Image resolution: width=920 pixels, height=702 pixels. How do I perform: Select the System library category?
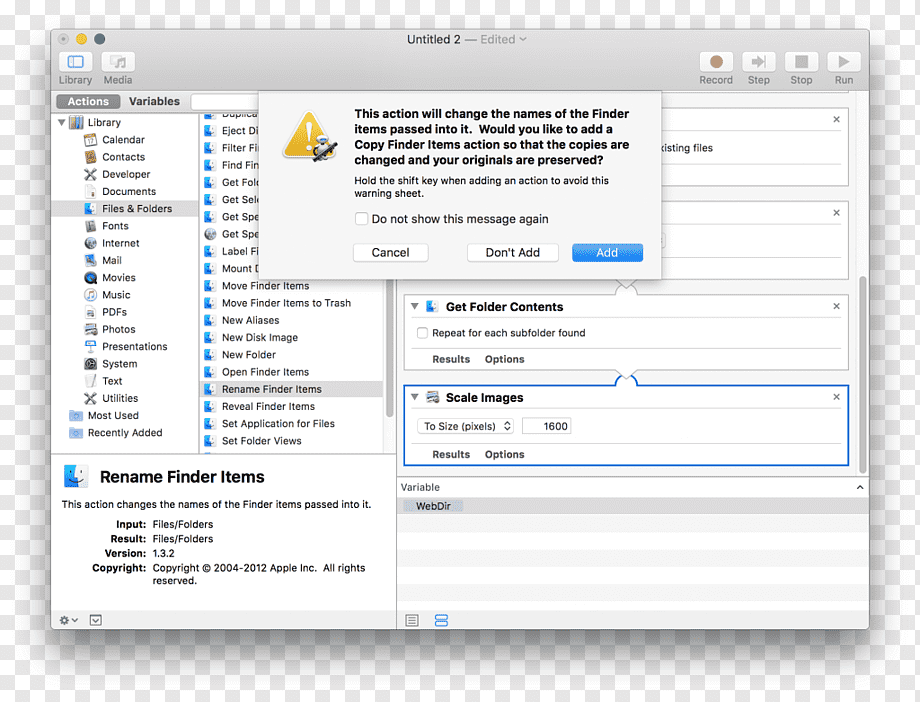point(119,363)
